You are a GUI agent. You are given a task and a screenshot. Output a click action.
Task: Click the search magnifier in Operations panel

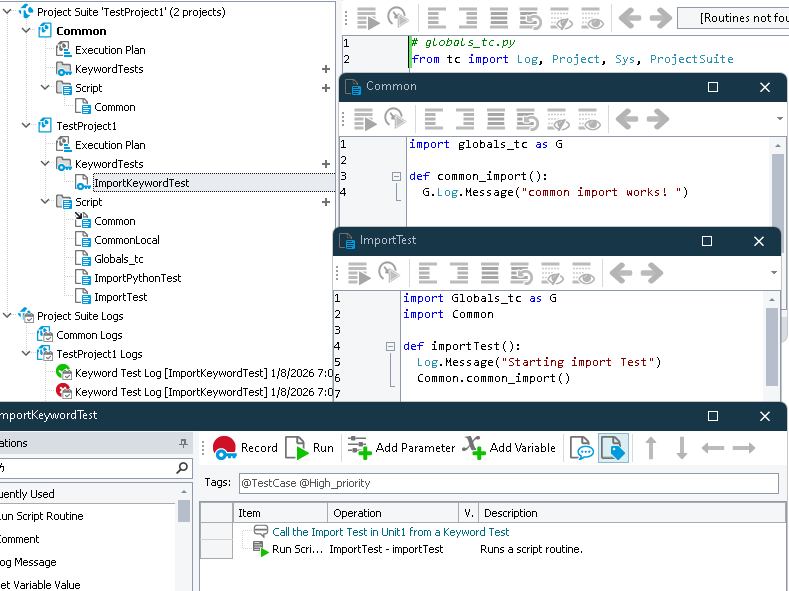pyautogui.click(x=182, y=468)
